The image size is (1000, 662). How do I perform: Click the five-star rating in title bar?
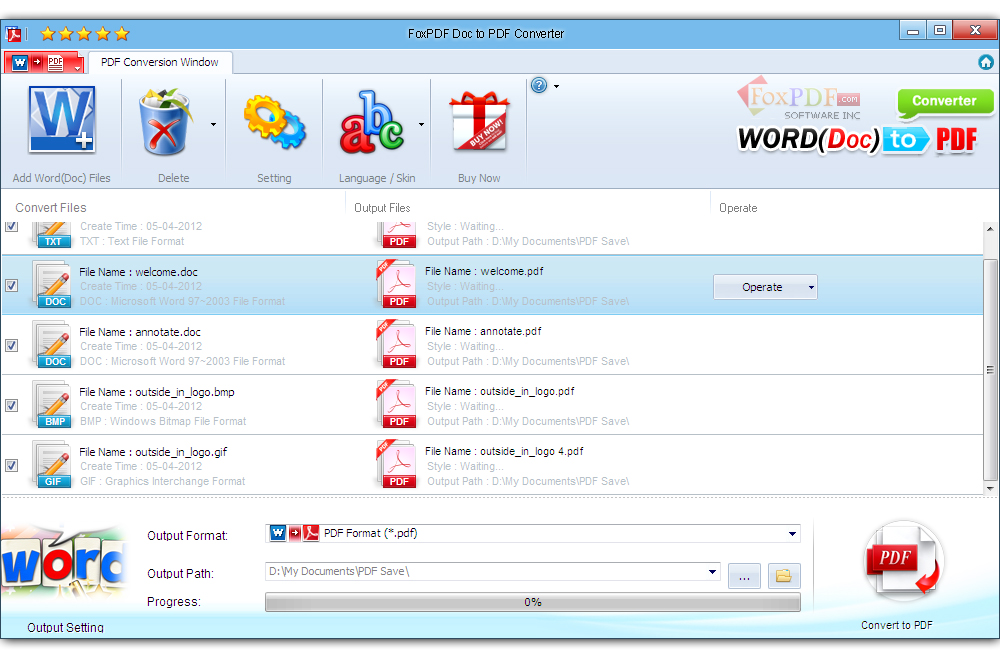[85, 33]
